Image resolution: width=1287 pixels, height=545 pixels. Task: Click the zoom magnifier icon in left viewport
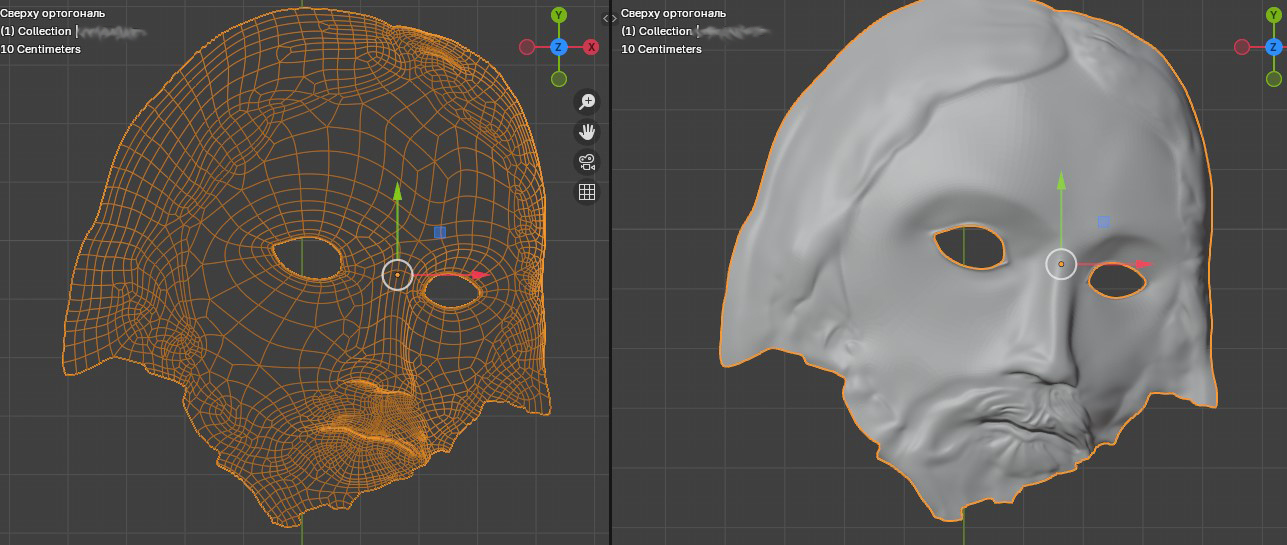tap(587, 101)
